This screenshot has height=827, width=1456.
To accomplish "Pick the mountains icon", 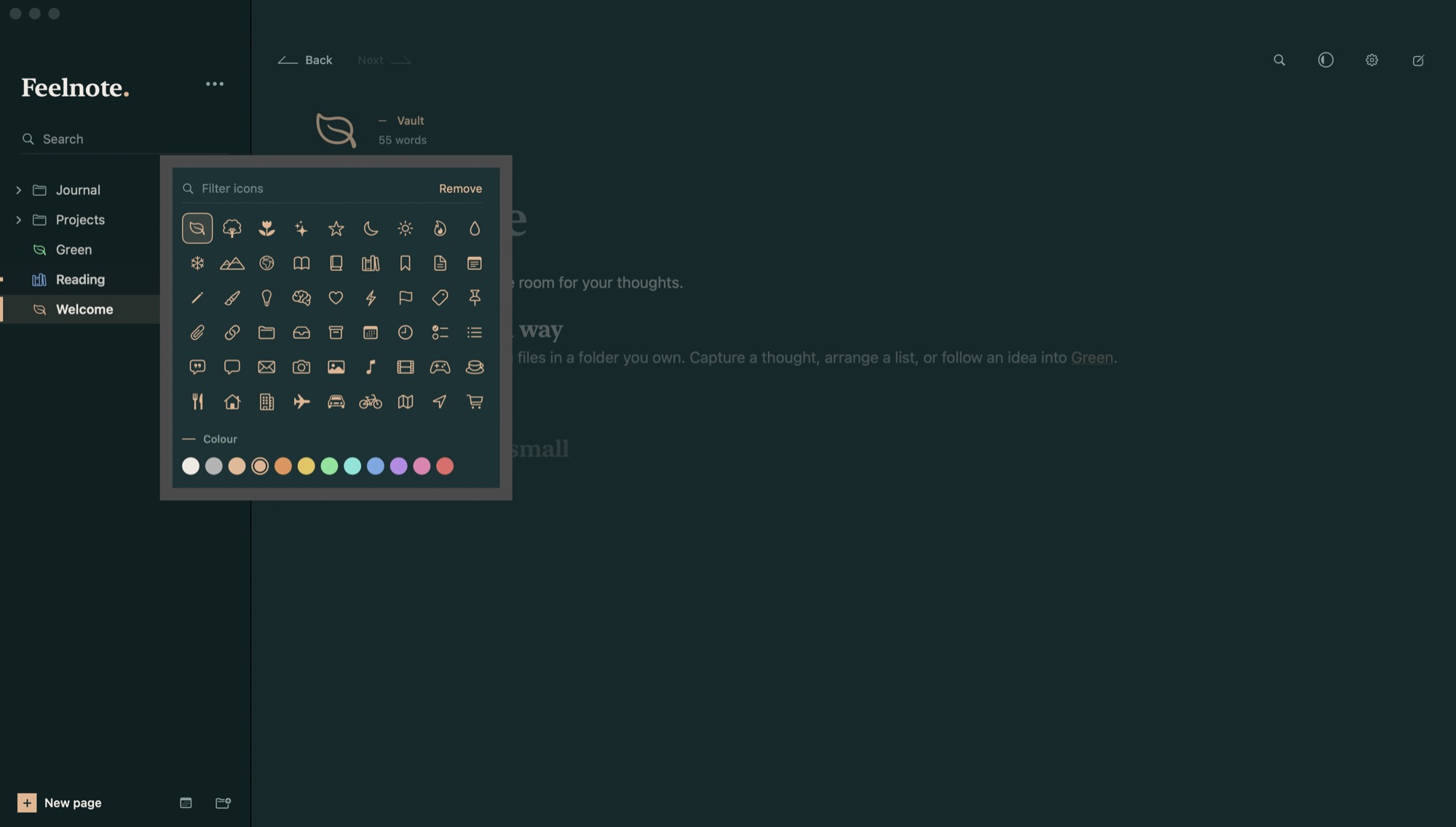I will pyautogui.click(x=232, y=264).
